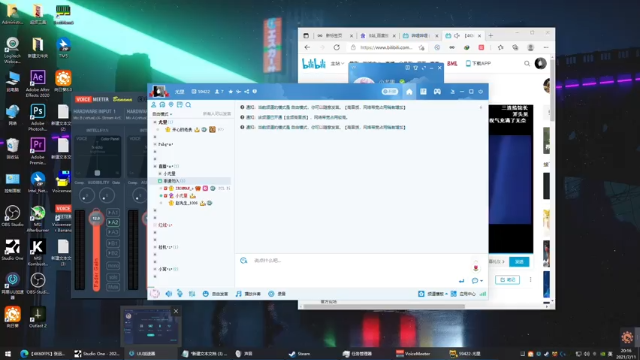Click the download APP link on bilibili header
The image size is (640, 360).
pos(478,64)
